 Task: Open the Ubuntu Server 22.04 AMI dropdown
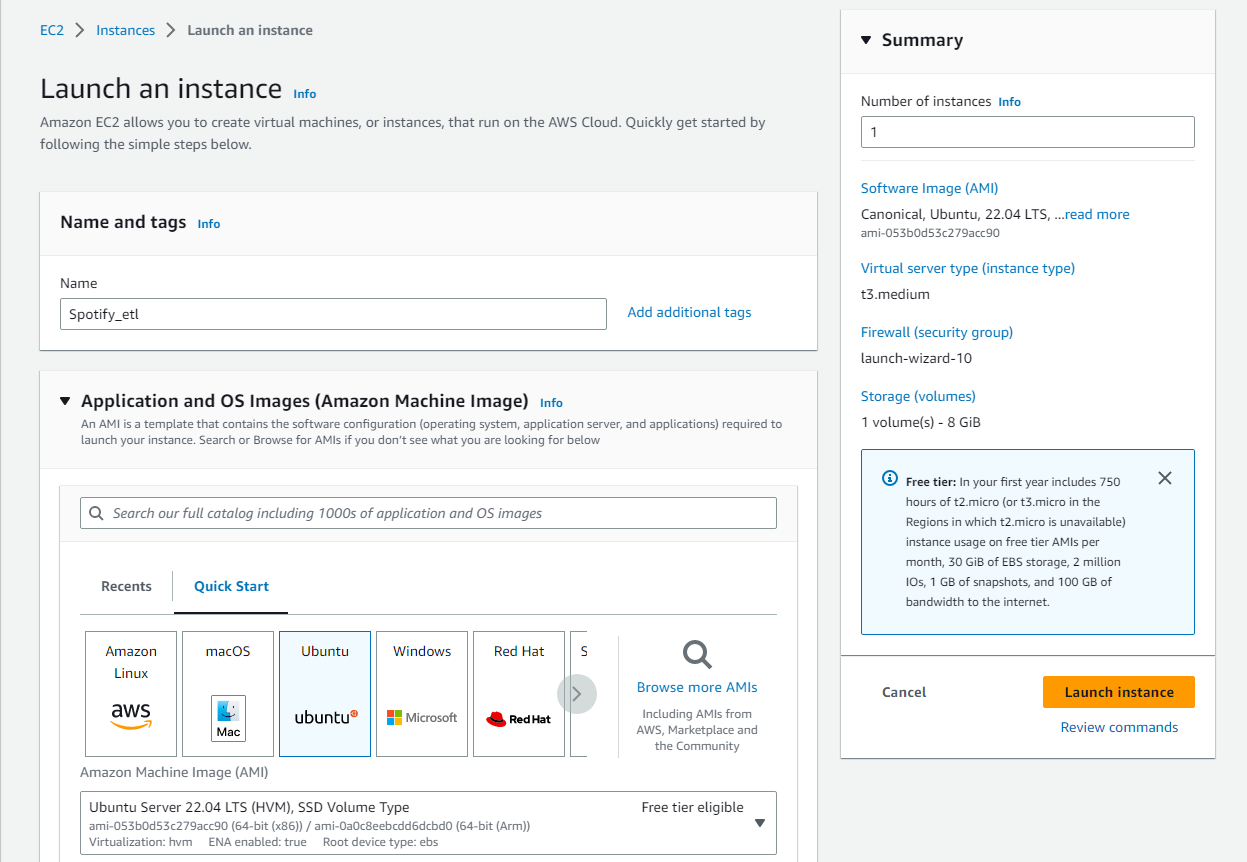coord(428,823)
